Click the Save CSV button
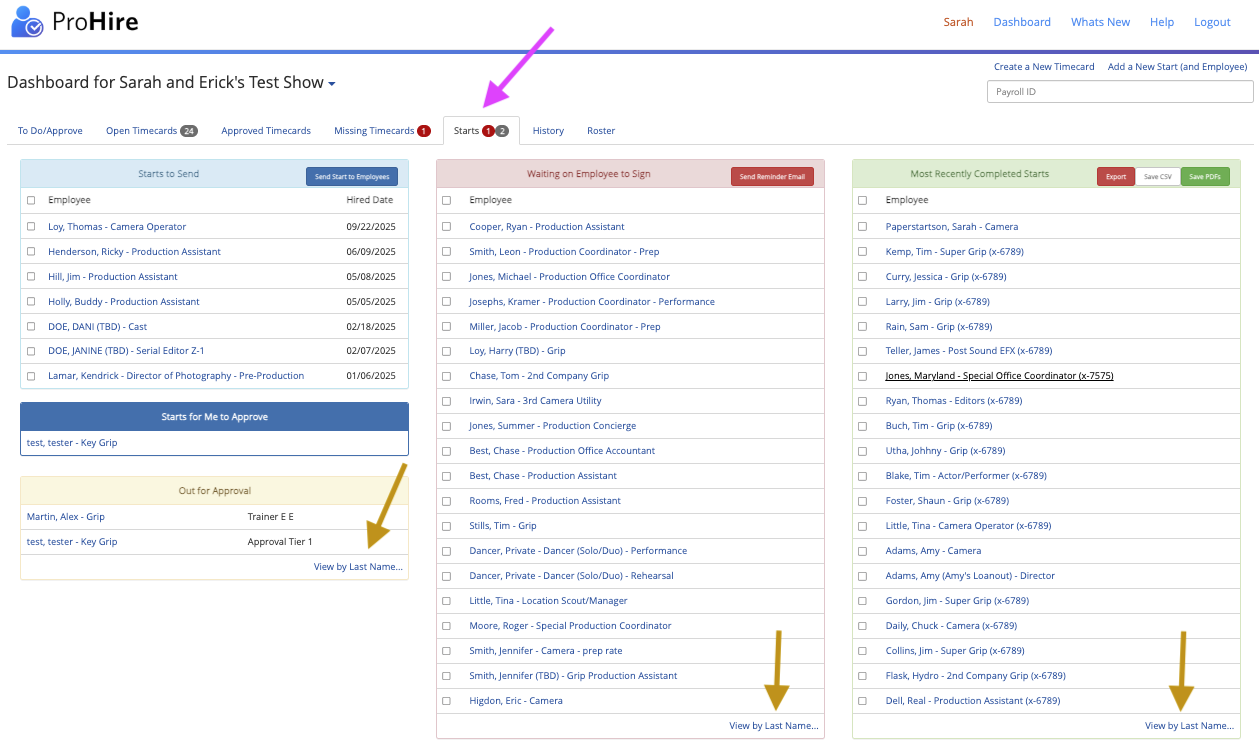 point(1158,177)
